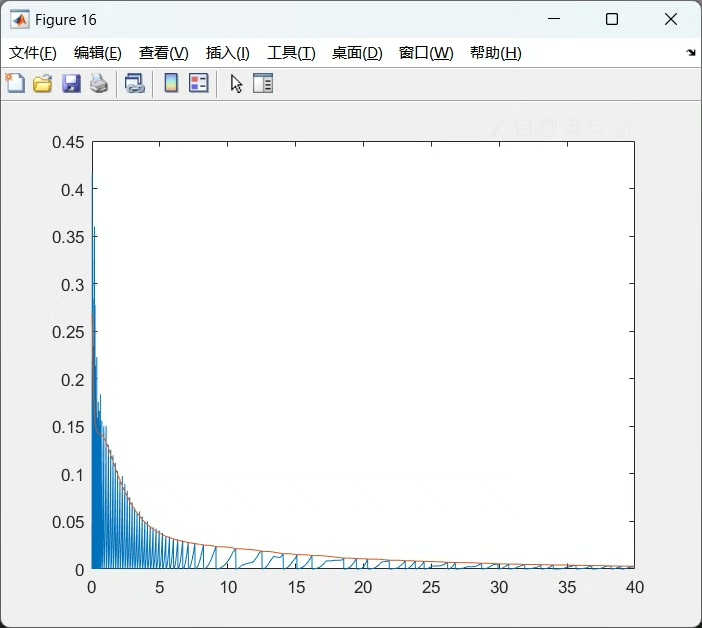
Task: Click the Link Plot toolbar icon
Action: point(135,84)
